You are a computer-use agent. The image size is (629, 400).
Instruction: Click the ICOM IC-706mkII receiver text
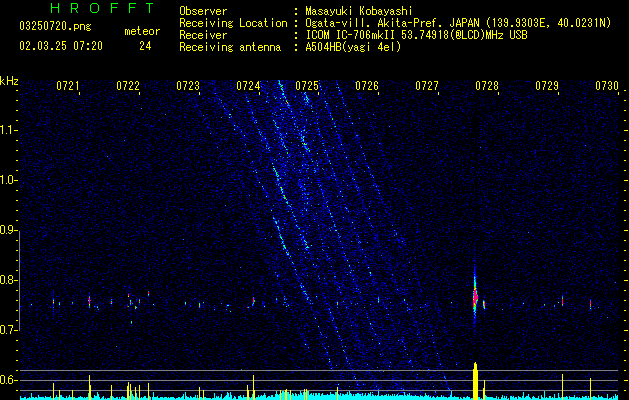(416, 35)
